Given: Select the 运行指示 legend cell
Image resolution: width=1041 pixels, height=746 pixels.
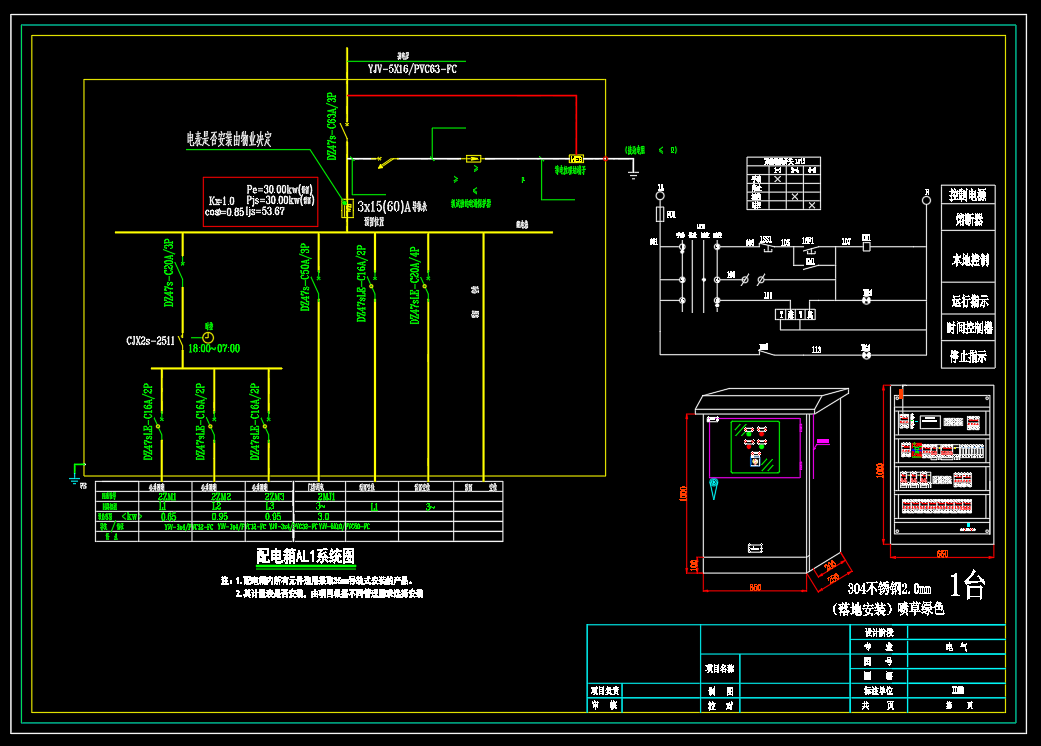Looking at the screenshot, I should pyautogui.click(x=967, y=301).
